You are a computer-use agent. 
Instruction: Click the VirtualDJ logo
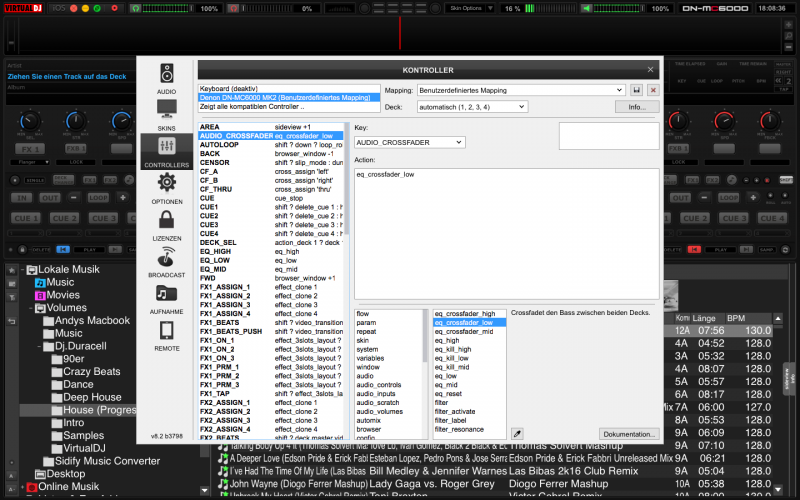23,8
